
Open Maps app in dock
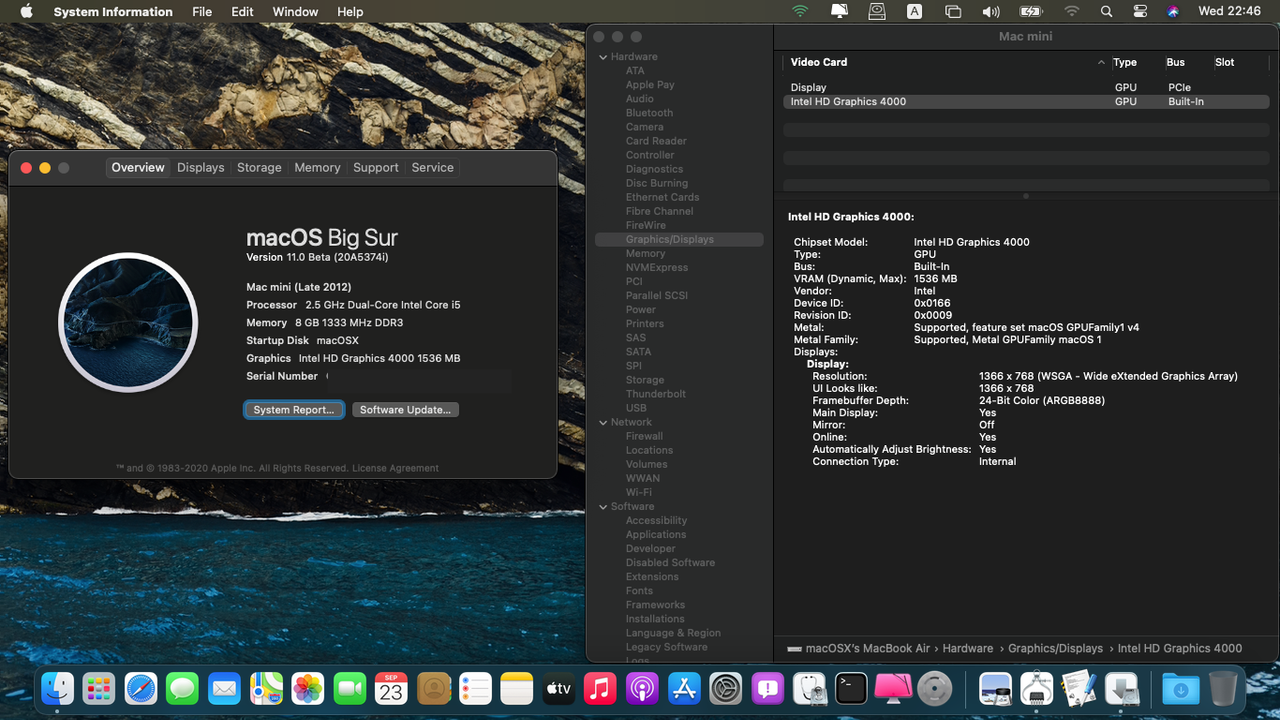[x=266, y=688]
